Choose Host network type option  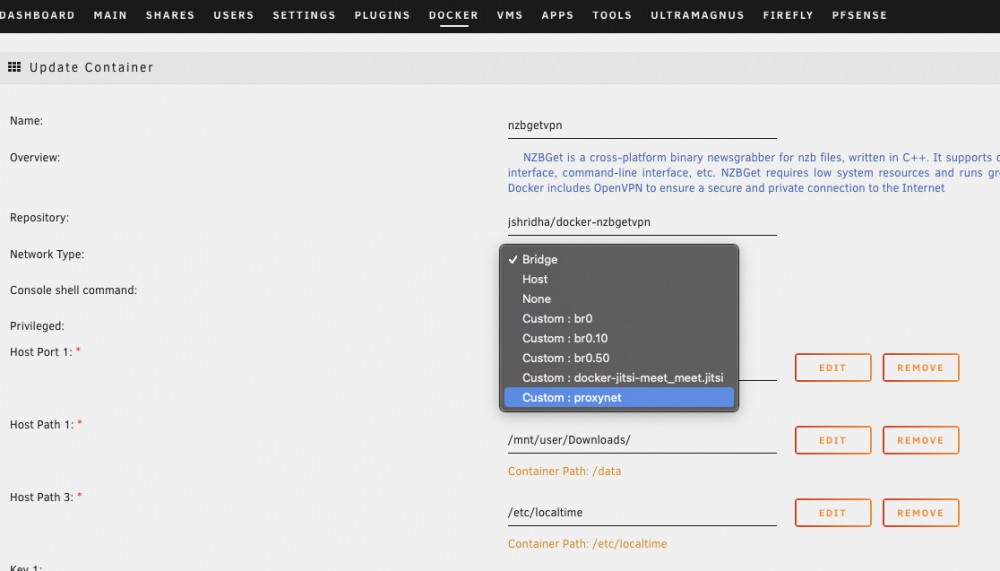(x=619, y=279)
